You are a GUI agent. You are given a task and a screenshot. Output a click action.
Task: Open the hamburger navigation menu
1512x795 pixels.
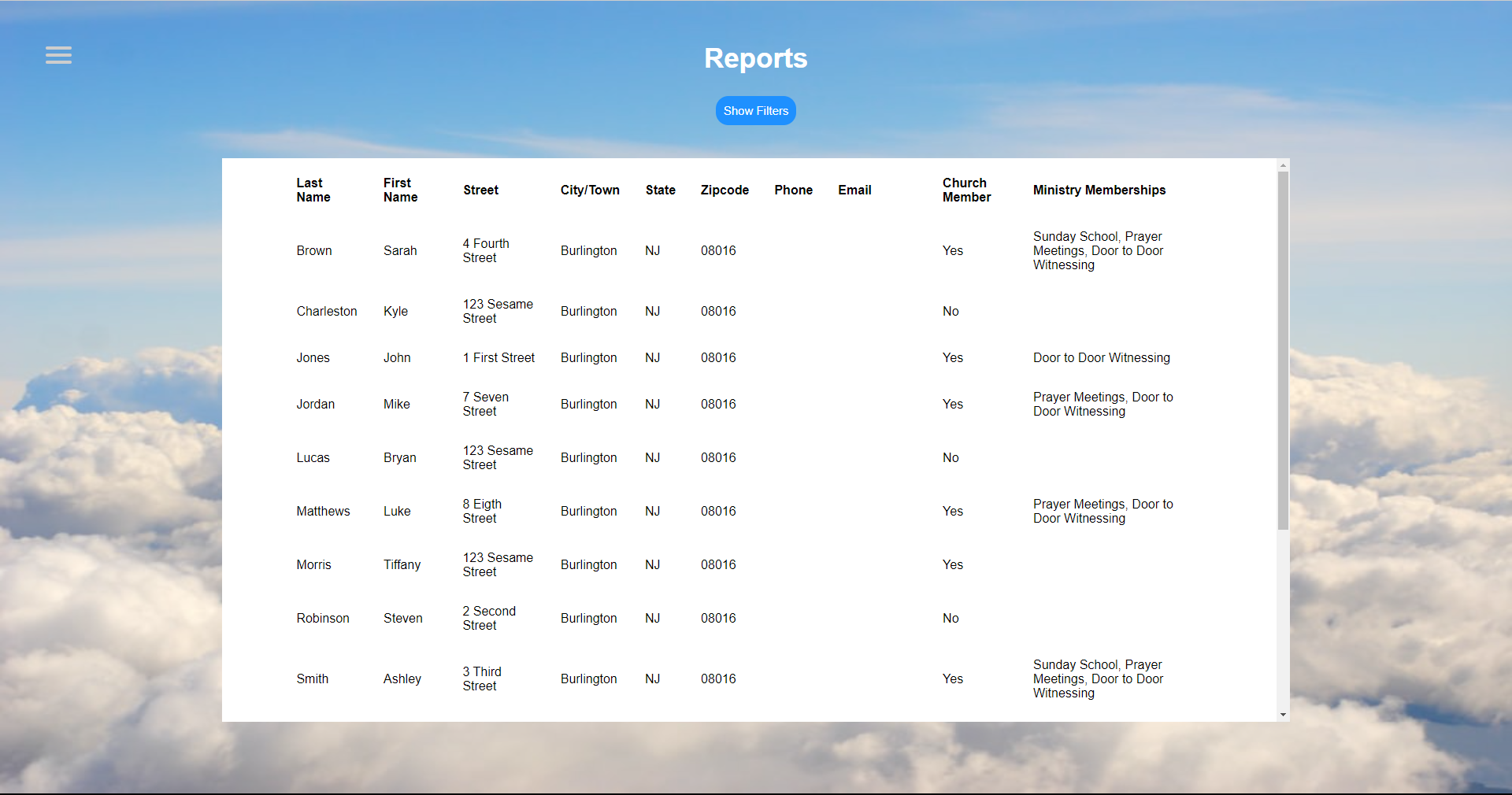pyautogui.click(x=58, y=55)
